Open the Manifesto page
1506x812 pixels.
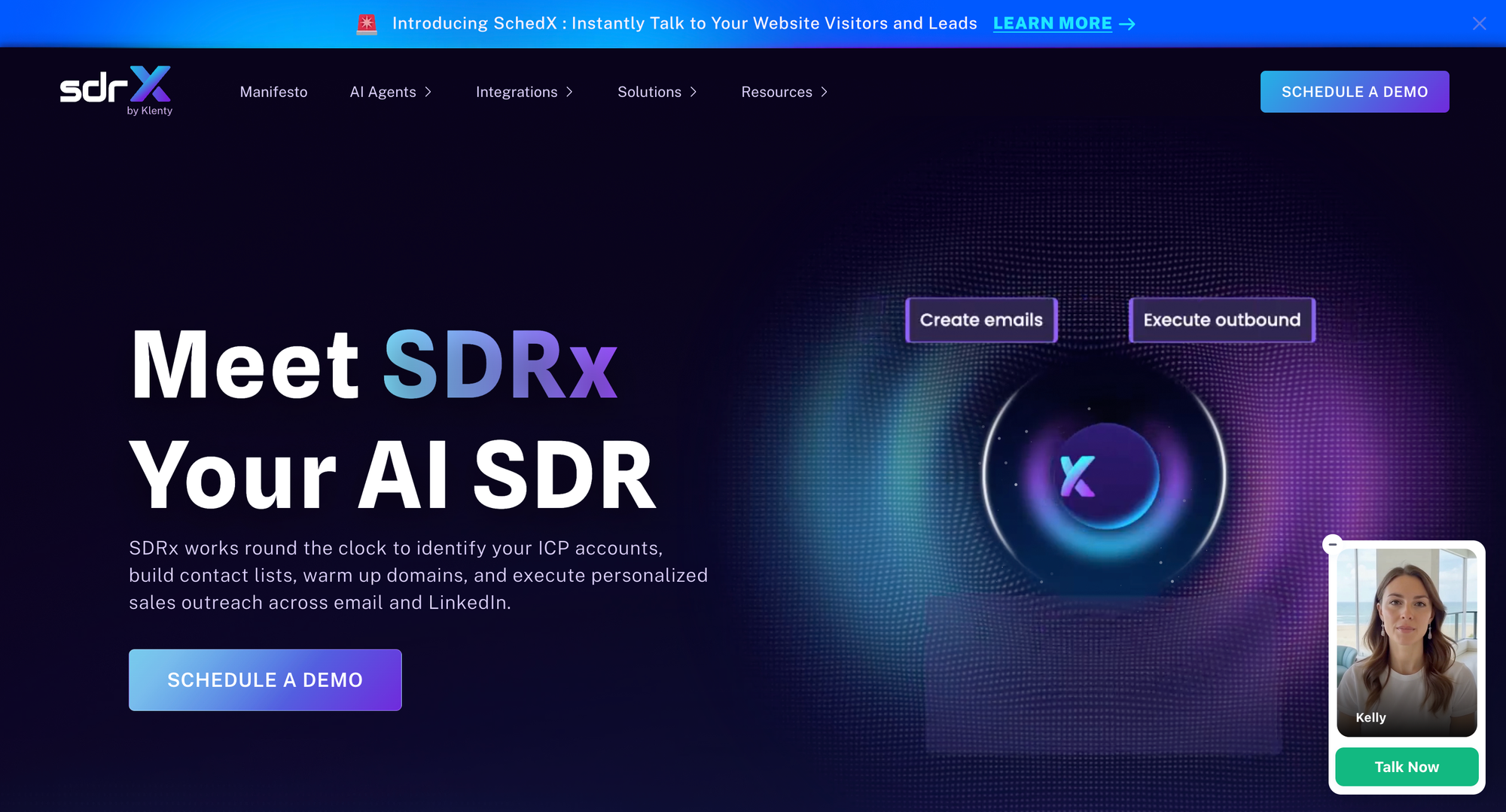[x=273, y=92]
